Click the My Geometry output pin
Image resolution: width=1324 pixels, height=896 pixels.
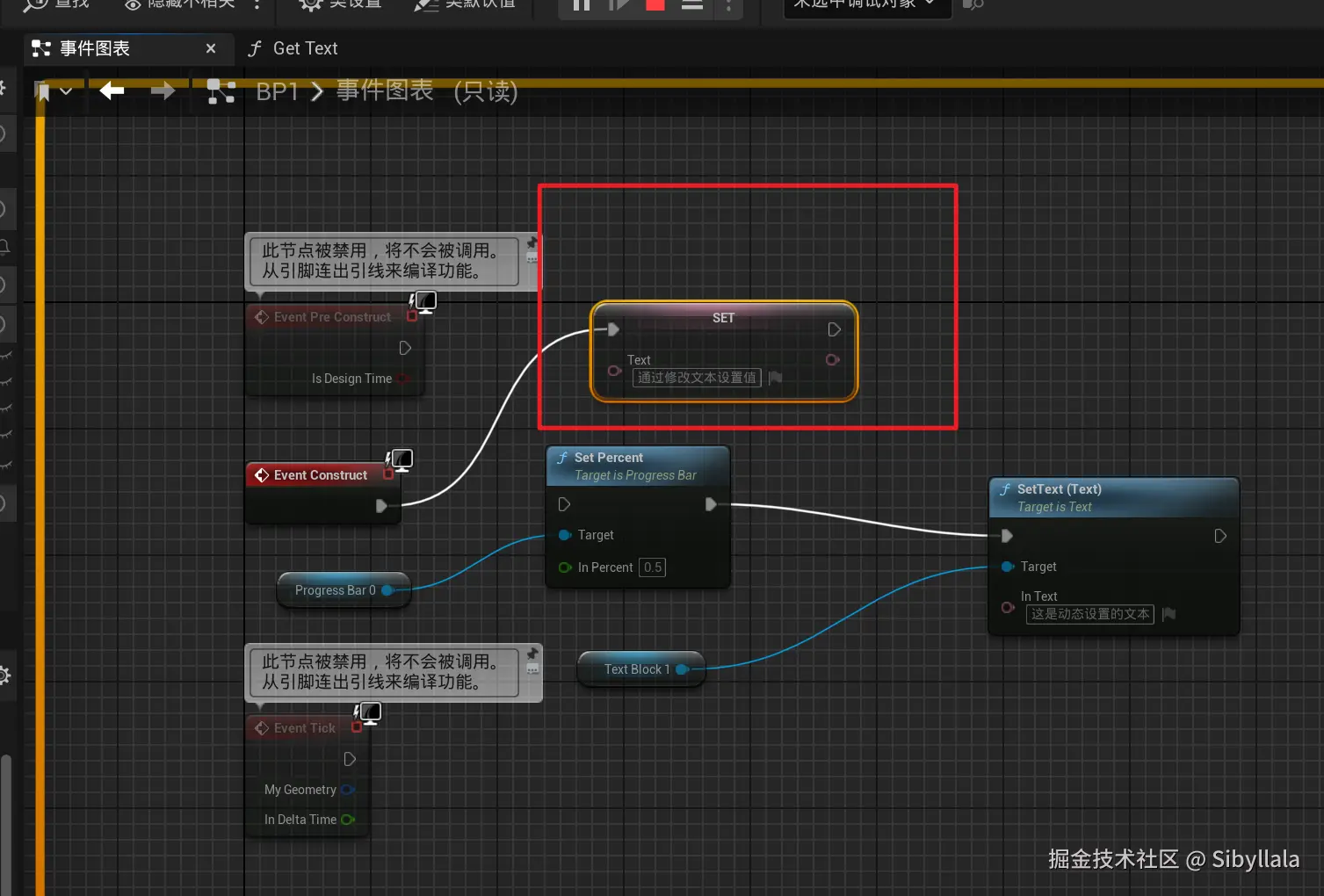[348, 790]
